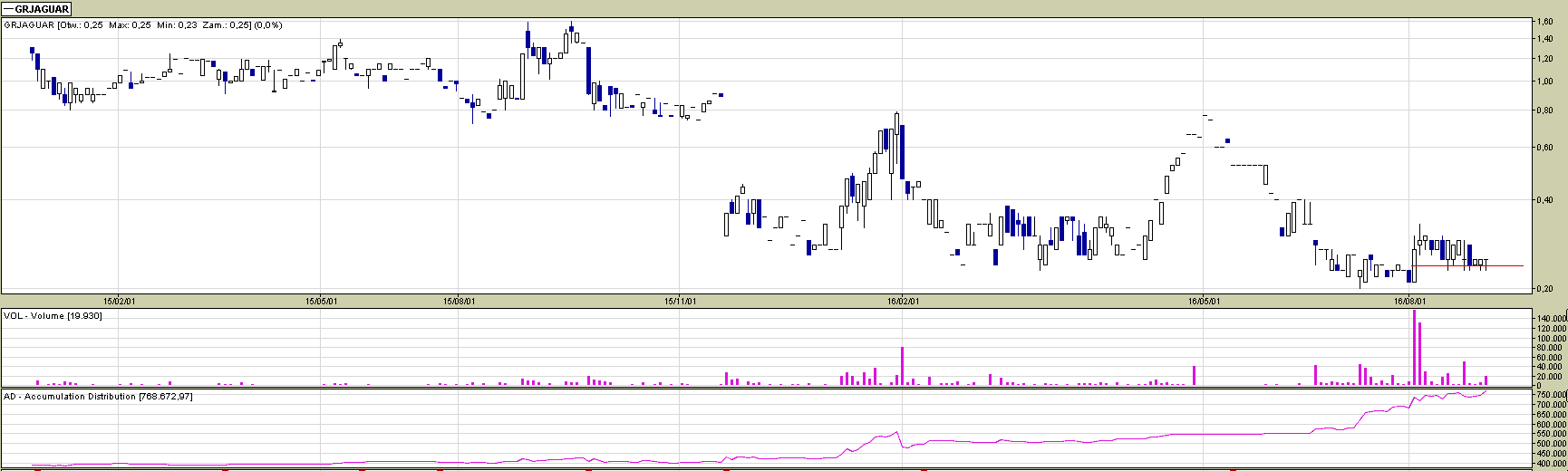Select the VOL - Volume indicator label
The height and width of the screenshot is (471, 1568).
53,315
